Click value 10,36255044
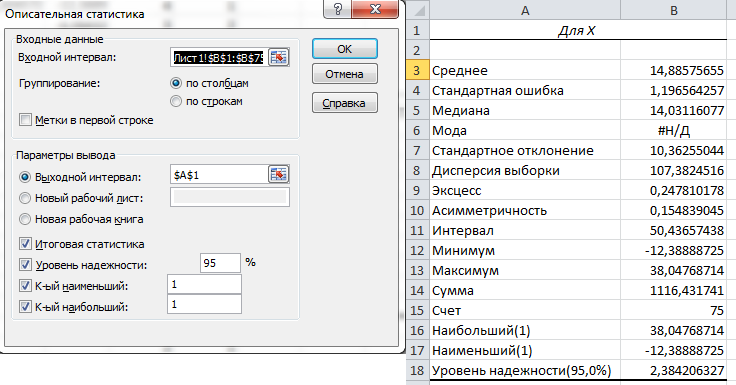Screen dimensions: 736x385 (x=674, y=150)
